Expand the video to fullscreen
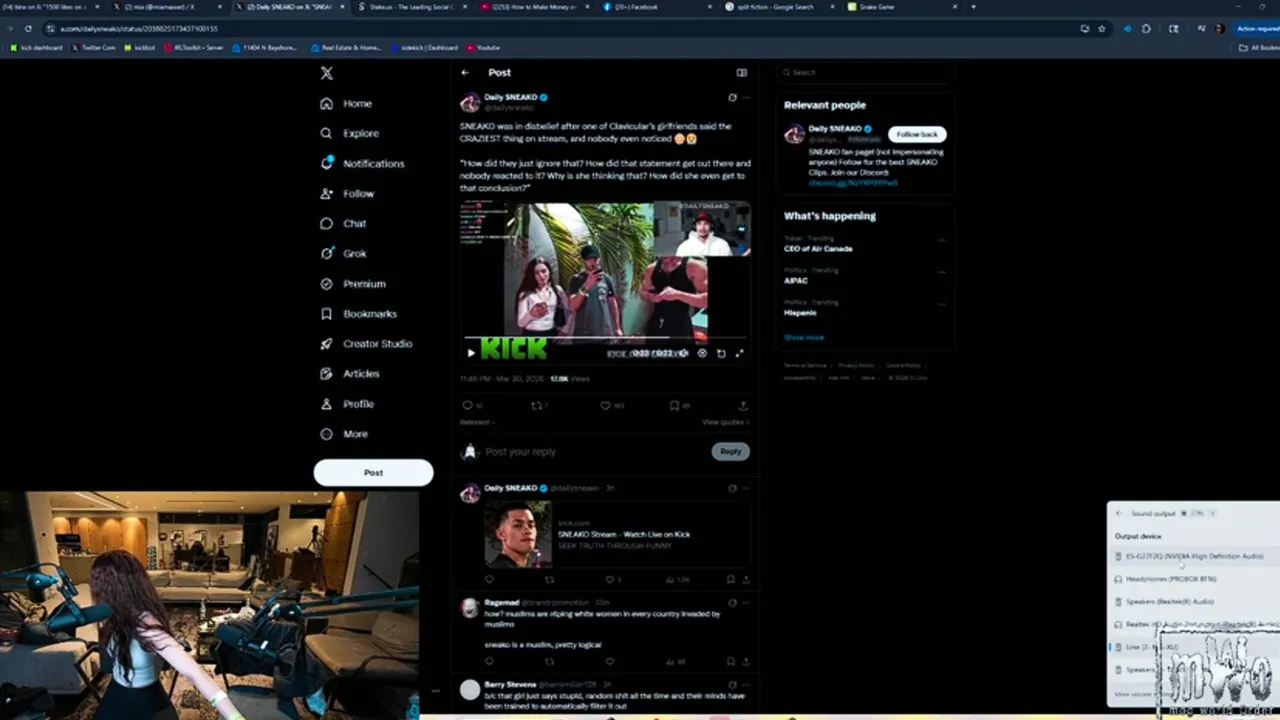The image size is (1280, 720). tap(739, 353)
